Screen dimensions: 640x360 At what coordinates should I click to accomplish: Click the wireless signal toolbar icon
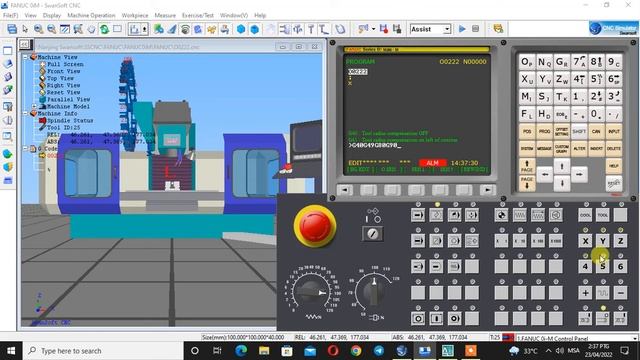point(185,29)
